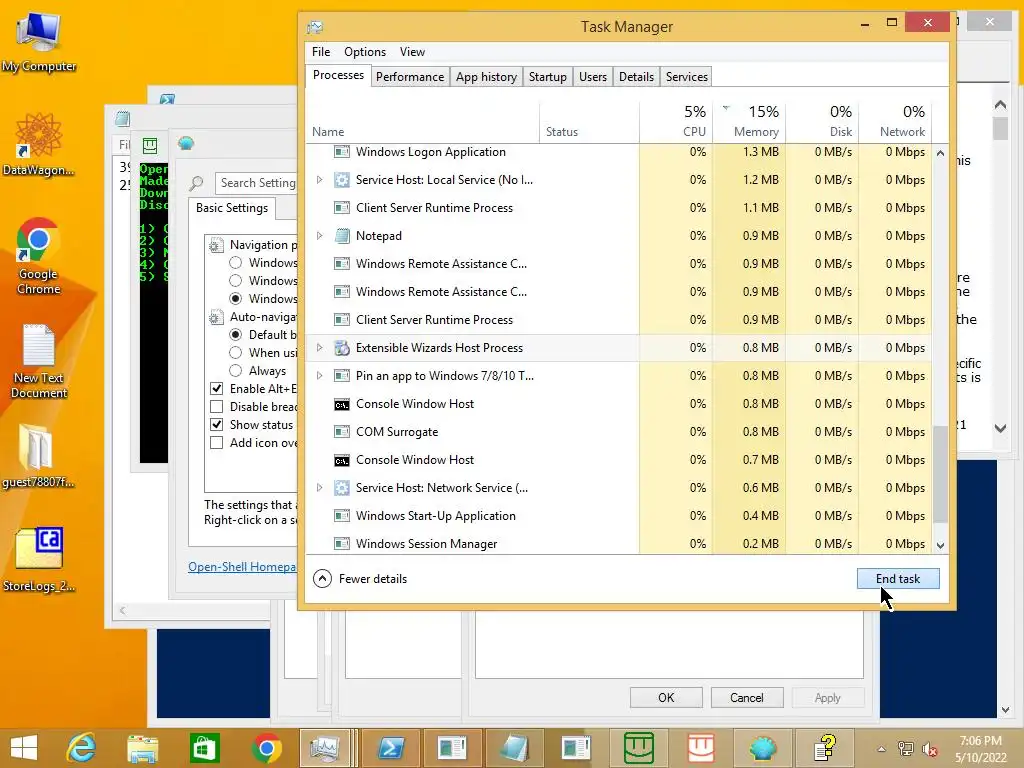Switch to Services tab
The width and height of the screenshot is (1024, 768).
pos(686,77)
